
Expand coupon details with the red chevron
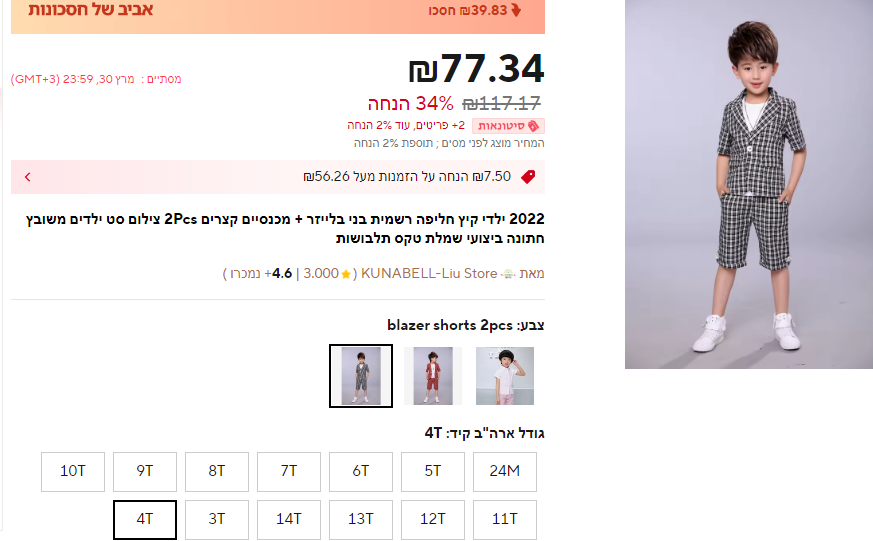tap(27, 177)
